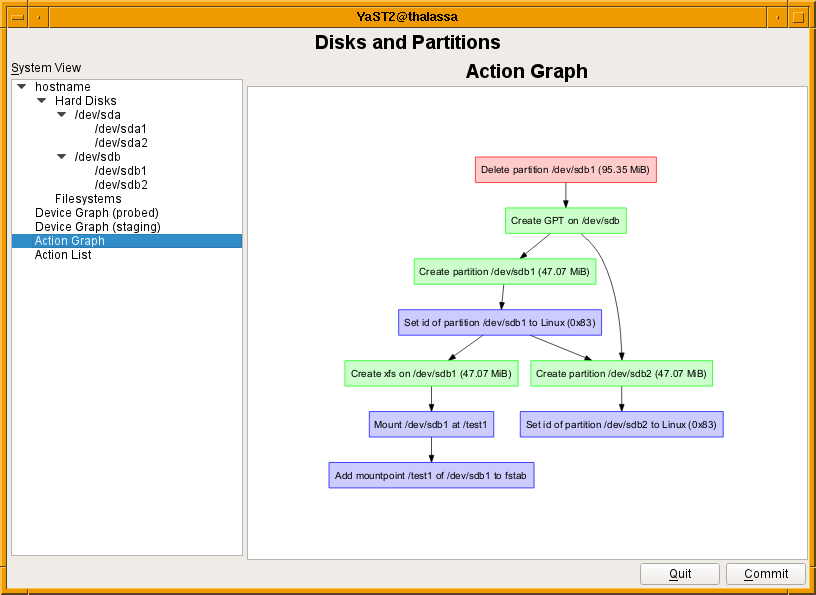Collapse the hostname tree node
The width and height of the screenshot is (816, 595).
coord(22,87)
